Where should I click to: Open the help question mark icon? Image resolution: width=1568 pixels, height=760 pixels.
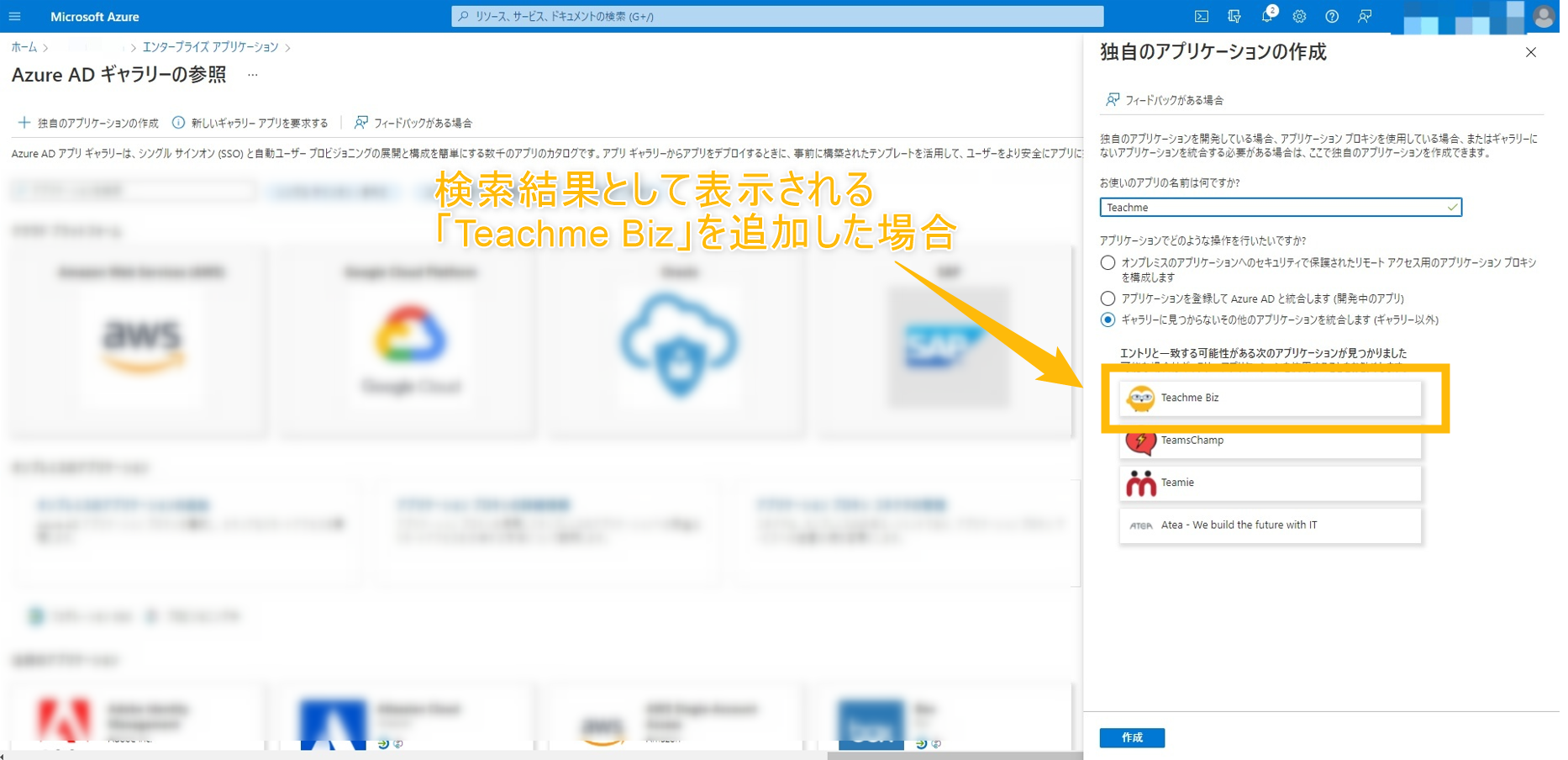coord(1332,16)
